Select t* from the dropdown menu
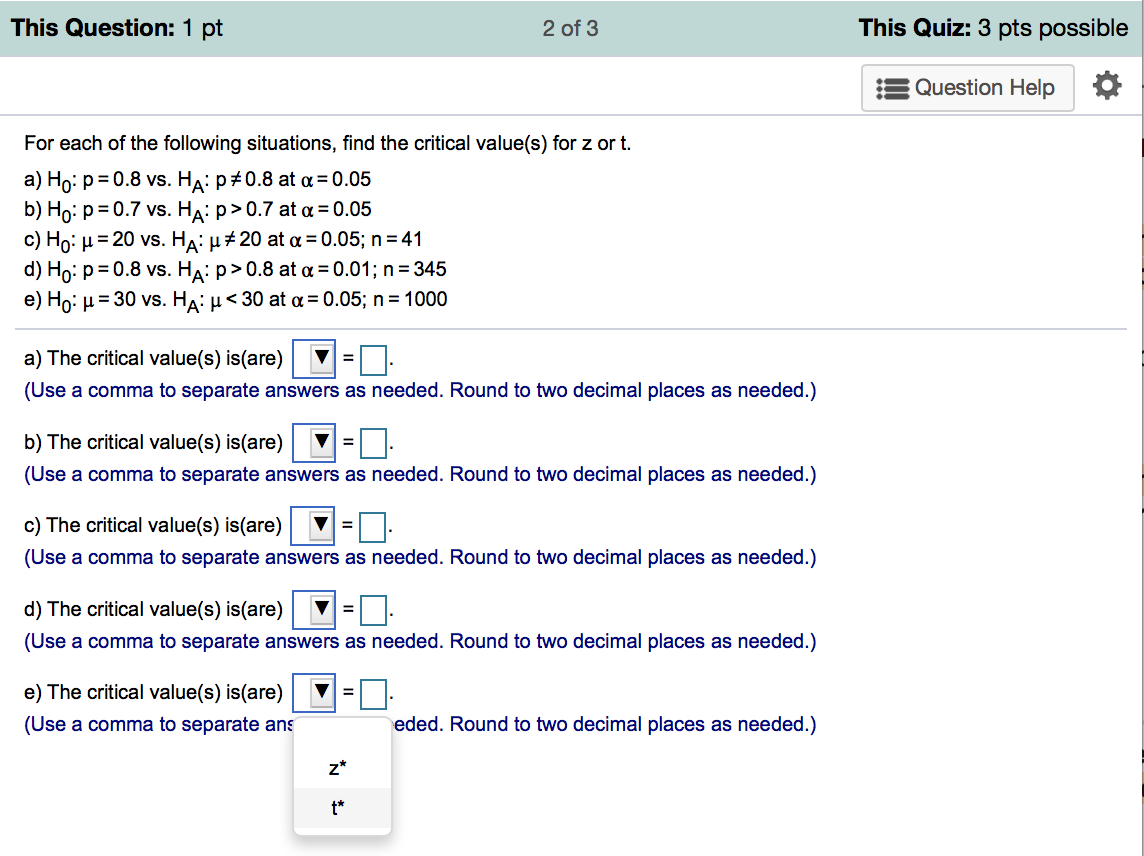1144x856 pixels. [338, 808]
